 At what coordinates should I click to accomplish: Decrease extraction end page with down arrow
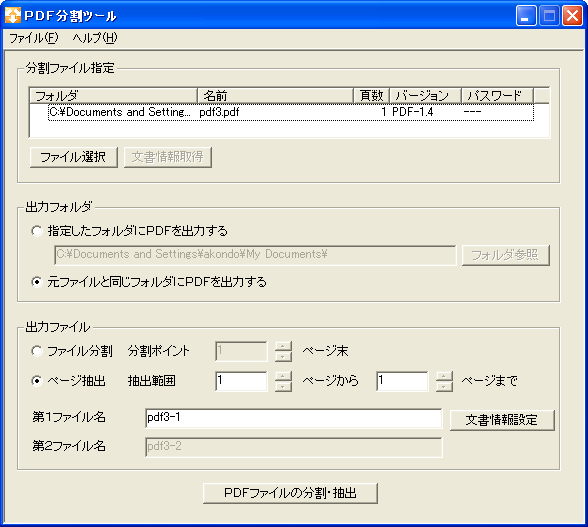[444, 386]
